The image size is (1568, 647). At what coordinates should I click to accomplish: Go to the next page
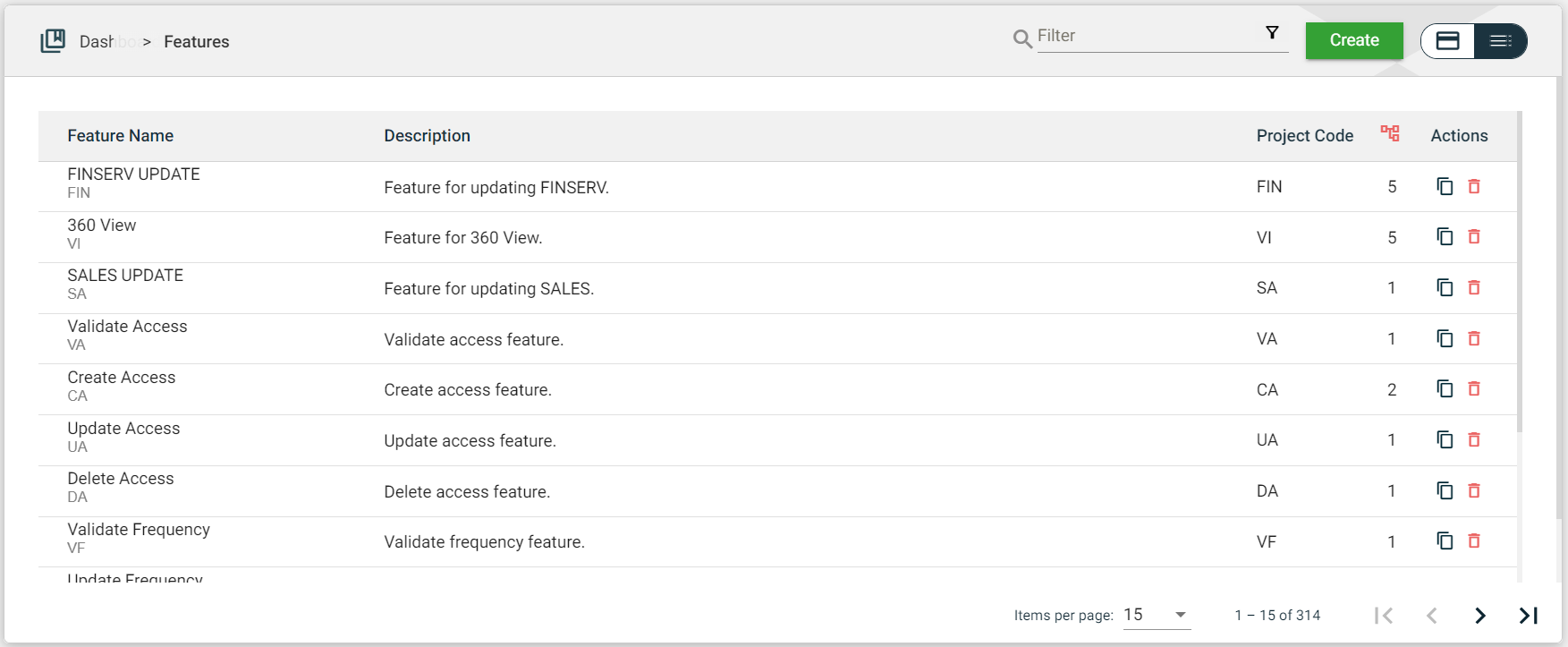(1480, 616)
